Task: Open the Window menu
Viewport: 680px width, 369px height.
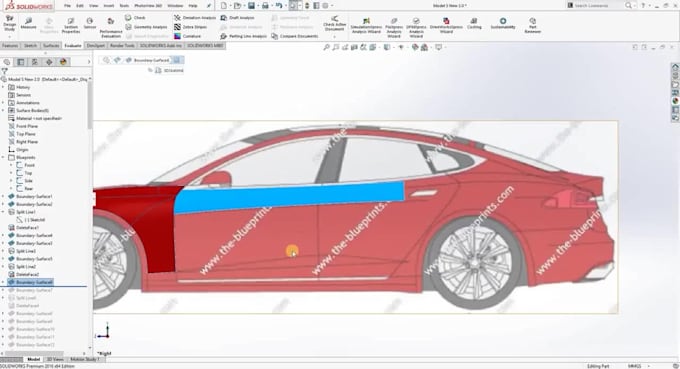Action: 175,6
